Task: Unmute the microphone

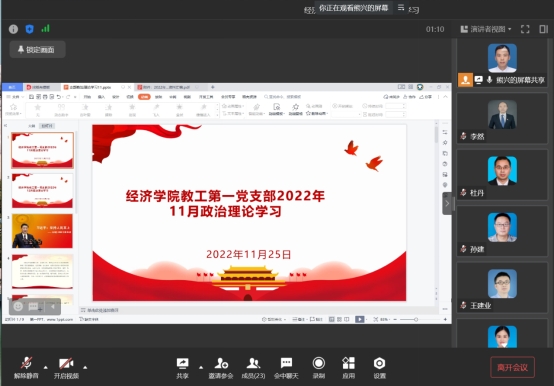Action: [26, 368]
